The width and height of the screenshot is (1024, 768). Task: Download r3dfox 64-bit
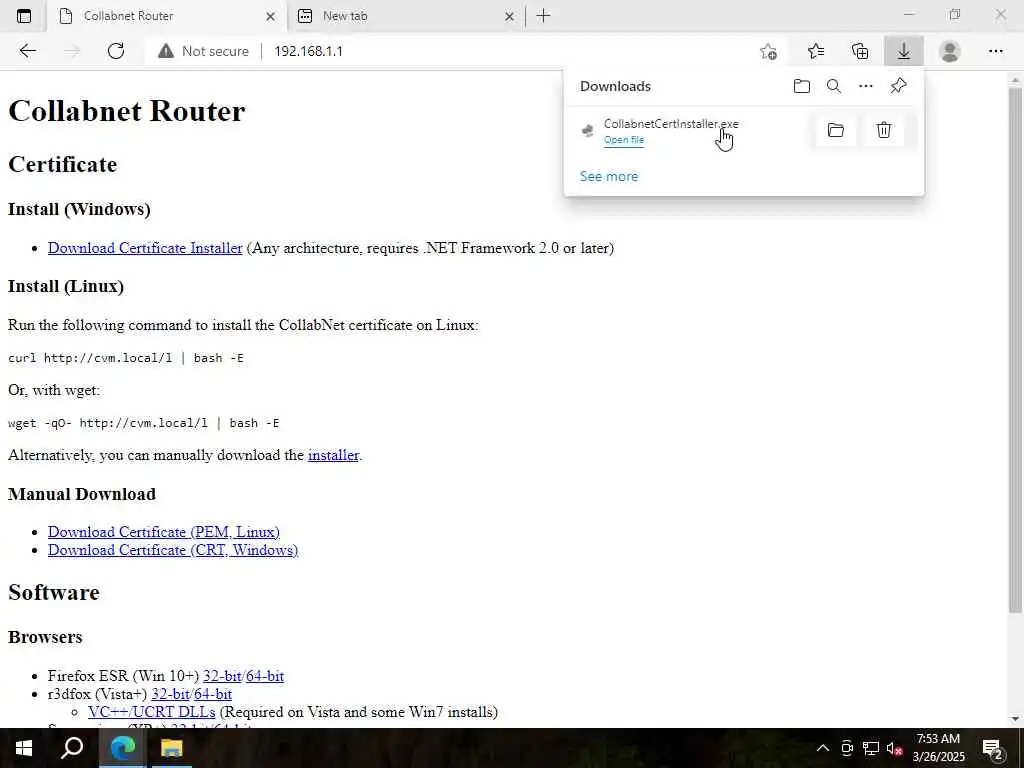213,694
